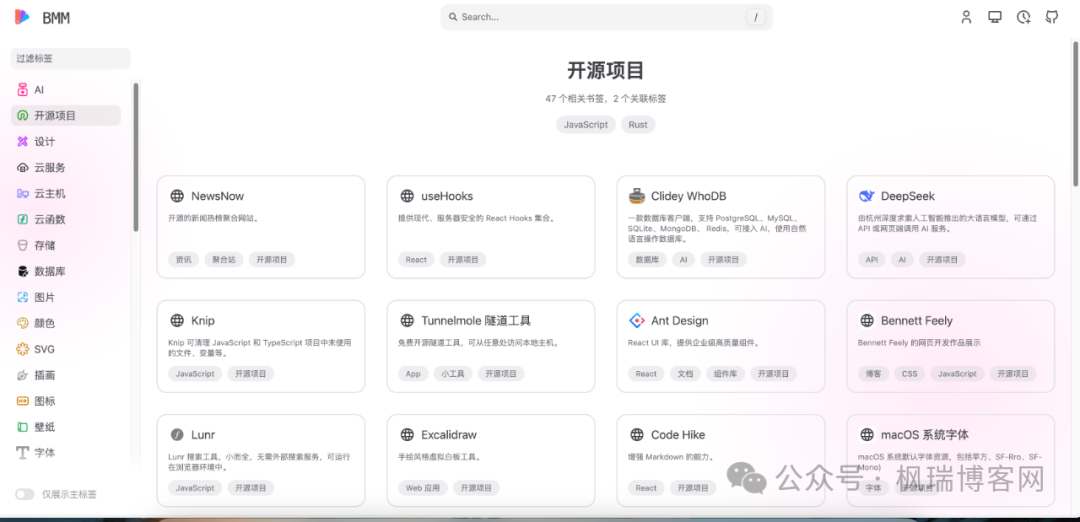Click the 壁纸 wallpaper icon
This screenshot has height=522, width=1080.
coord(23,427)
